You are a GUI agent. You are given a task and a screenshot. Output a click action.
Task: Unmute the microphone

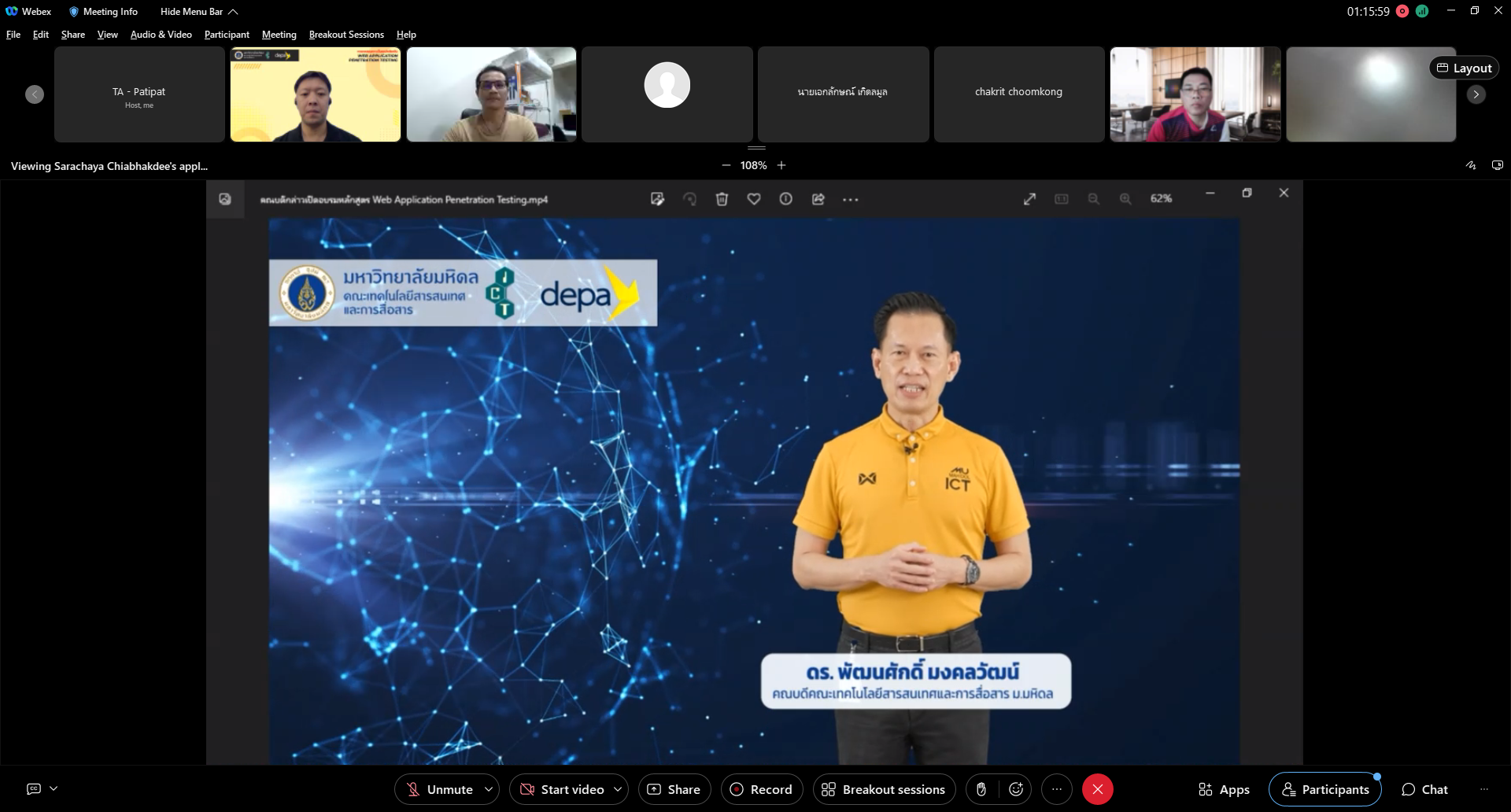point(439,789)
